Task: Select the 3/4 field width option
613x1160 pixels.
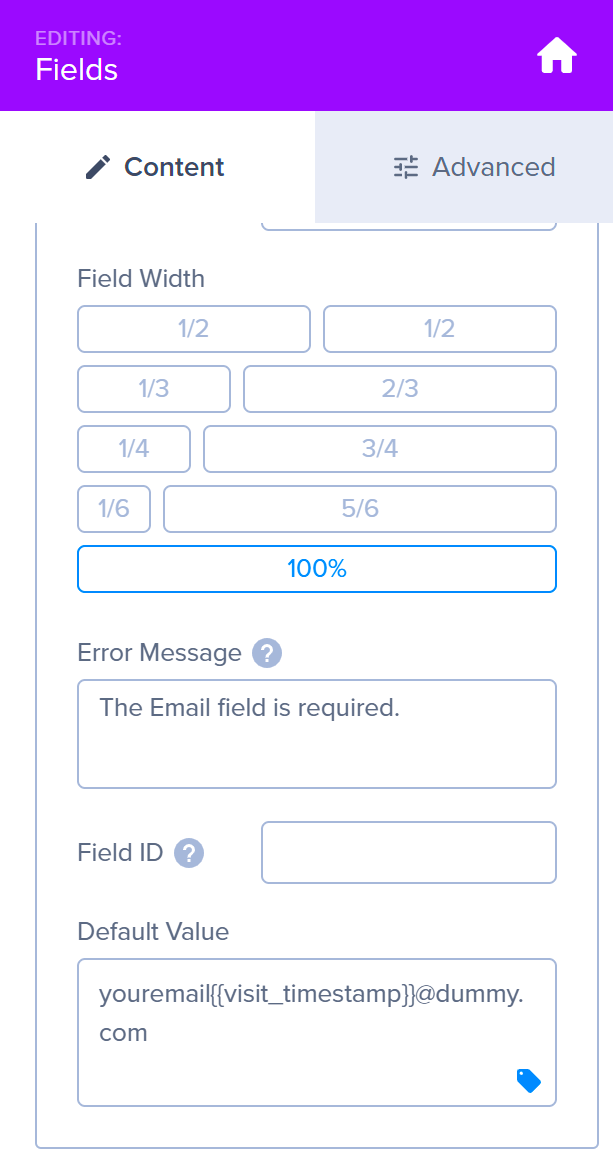Action: (379, 448)
